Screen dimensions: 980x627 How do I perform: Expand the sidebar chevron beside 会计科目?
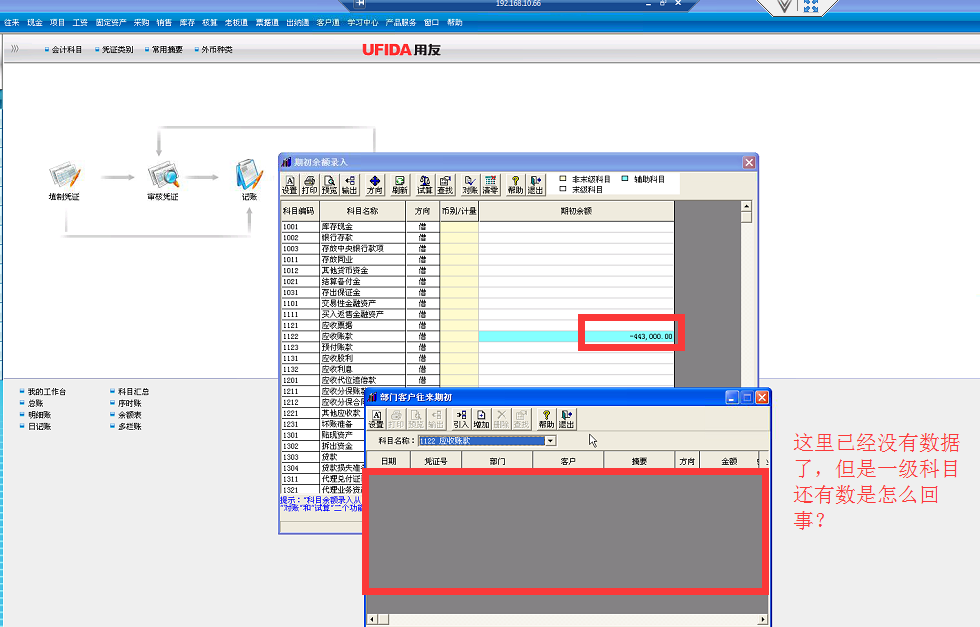click(x=14, y=49)
